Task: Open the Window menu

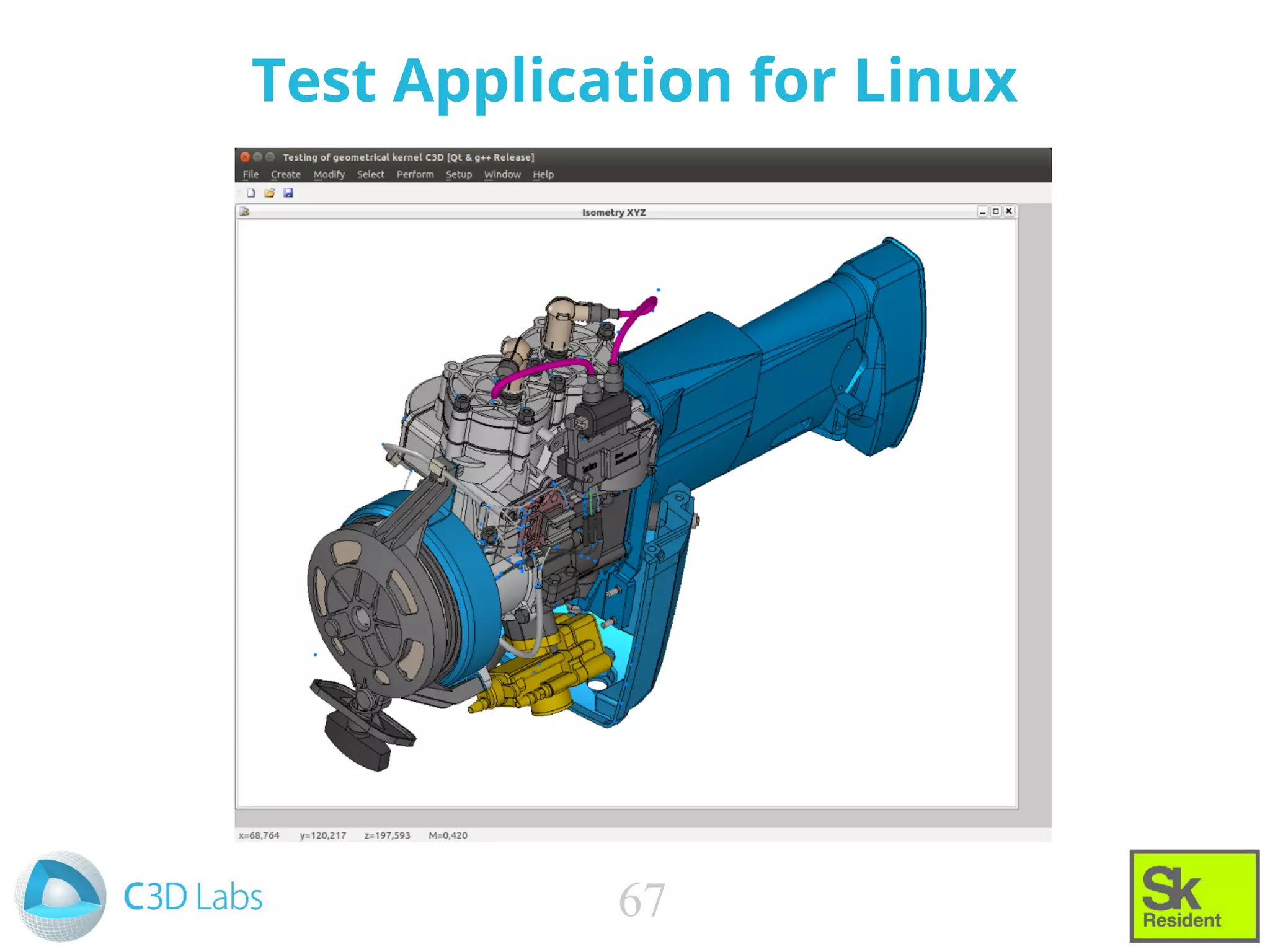Action: click(x=502, y=174)
